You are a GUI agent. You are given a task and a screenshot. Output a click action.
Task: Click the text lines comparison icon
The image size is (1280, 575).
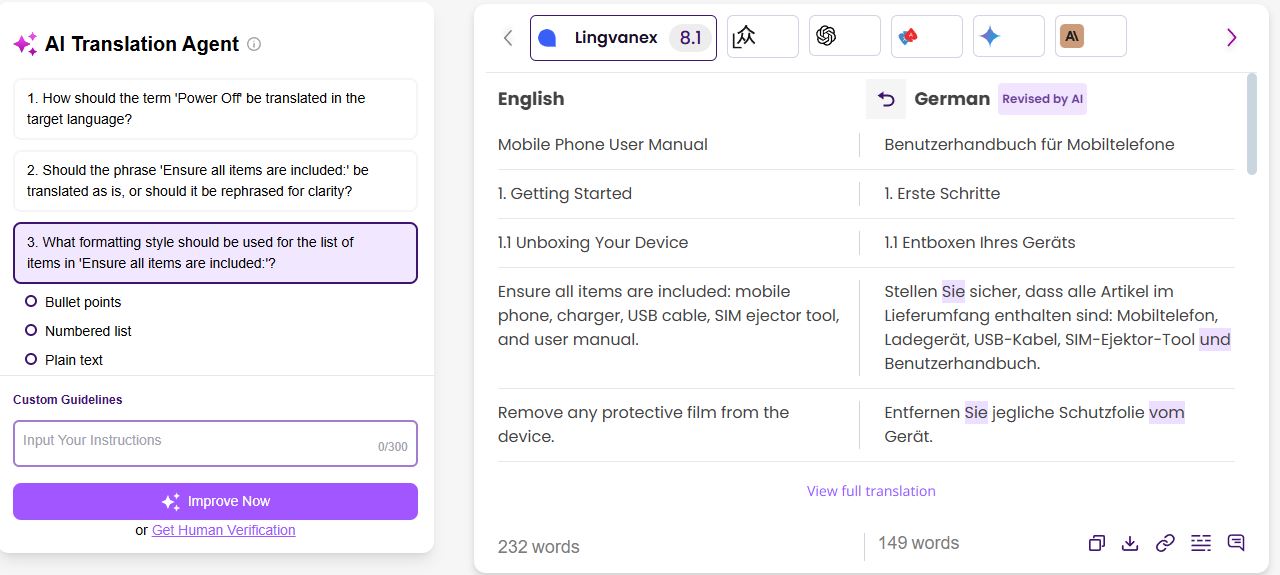(x=1200, y=543)
